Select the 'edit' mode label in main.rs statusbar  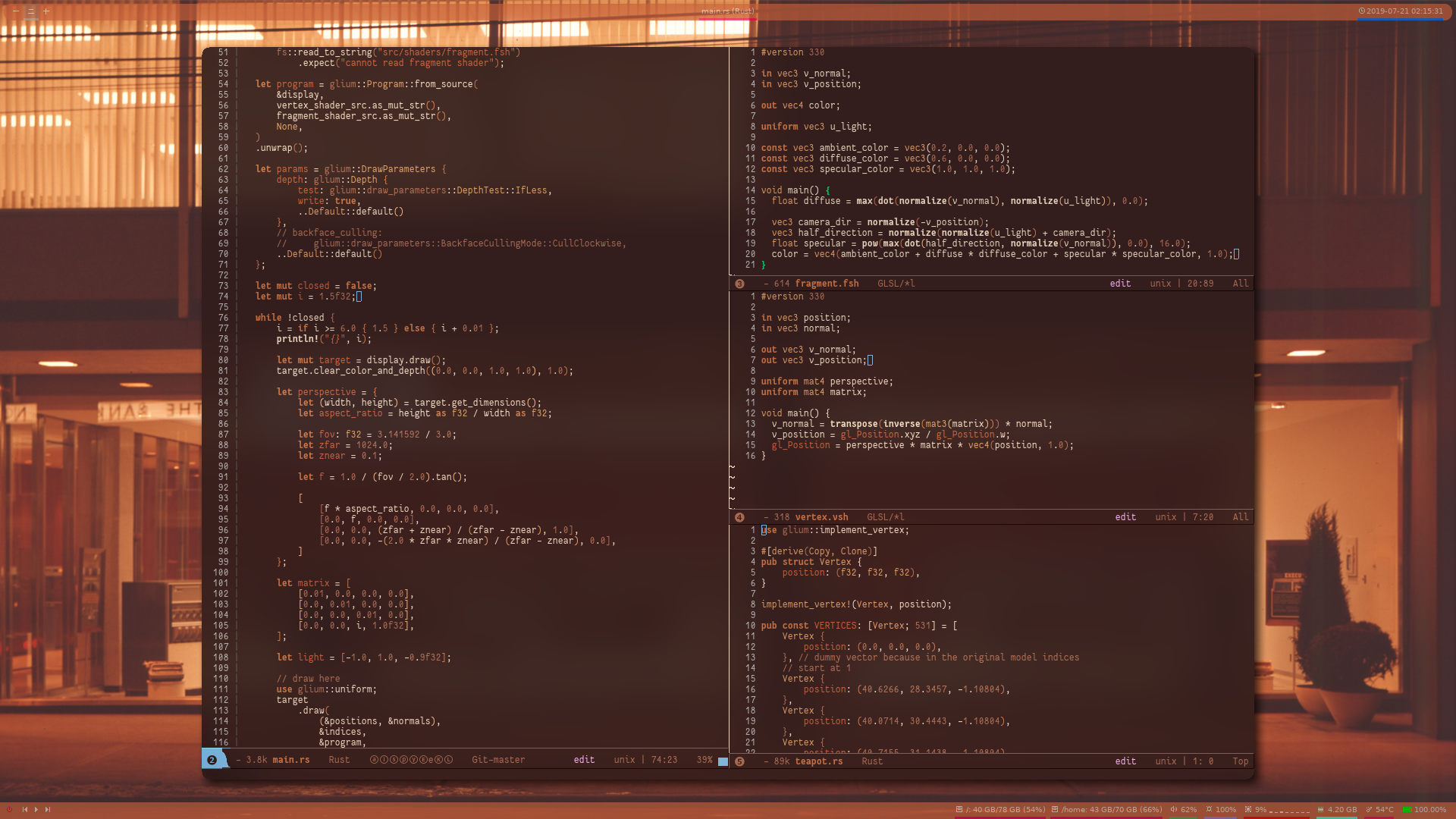click(582, 760)
